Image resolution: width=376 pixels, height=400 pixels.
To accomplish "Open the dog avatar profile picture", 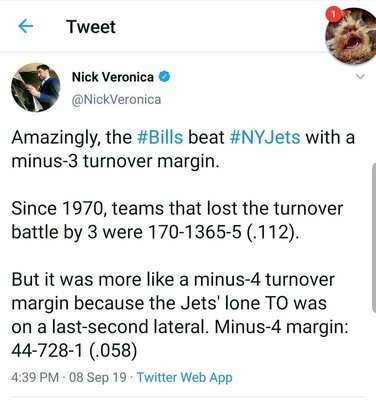I will tap(352, 36).
